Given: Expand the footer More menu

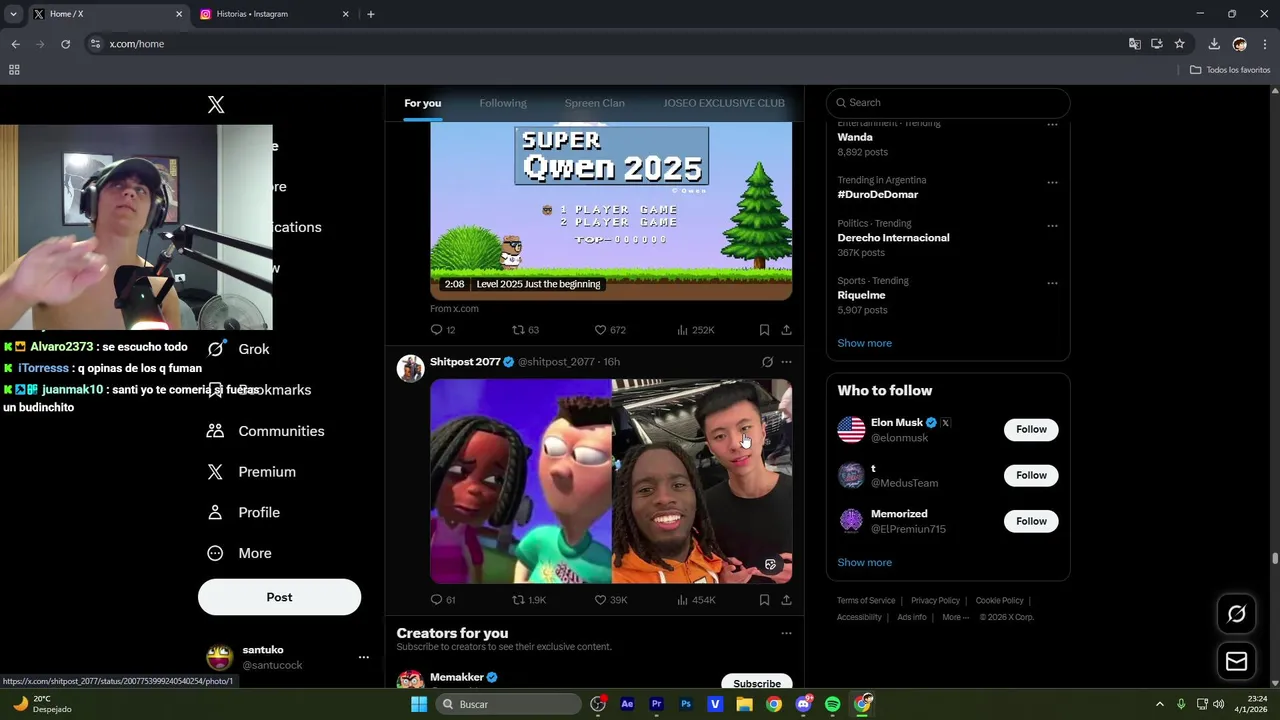Looking at the screenshot, I should tap(955, 618).
